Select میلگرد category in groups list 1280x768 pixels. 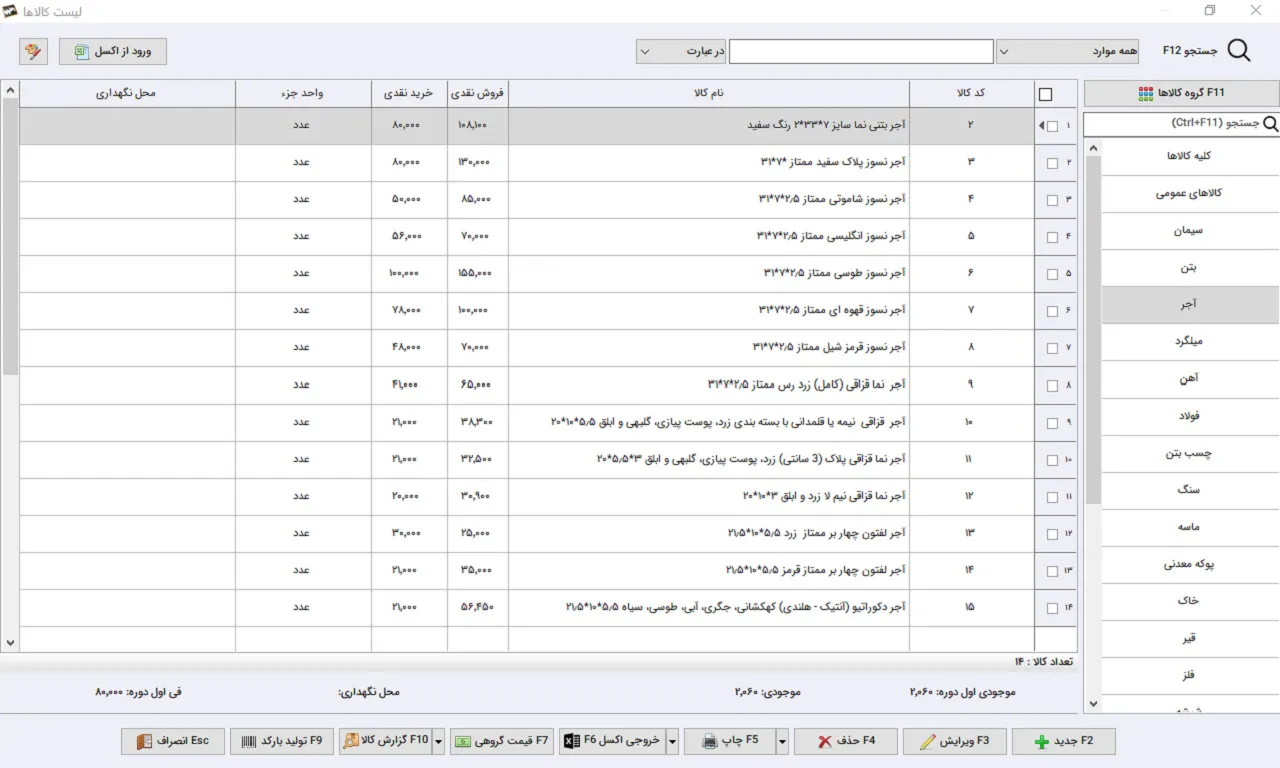click(x=1190, y=342)
